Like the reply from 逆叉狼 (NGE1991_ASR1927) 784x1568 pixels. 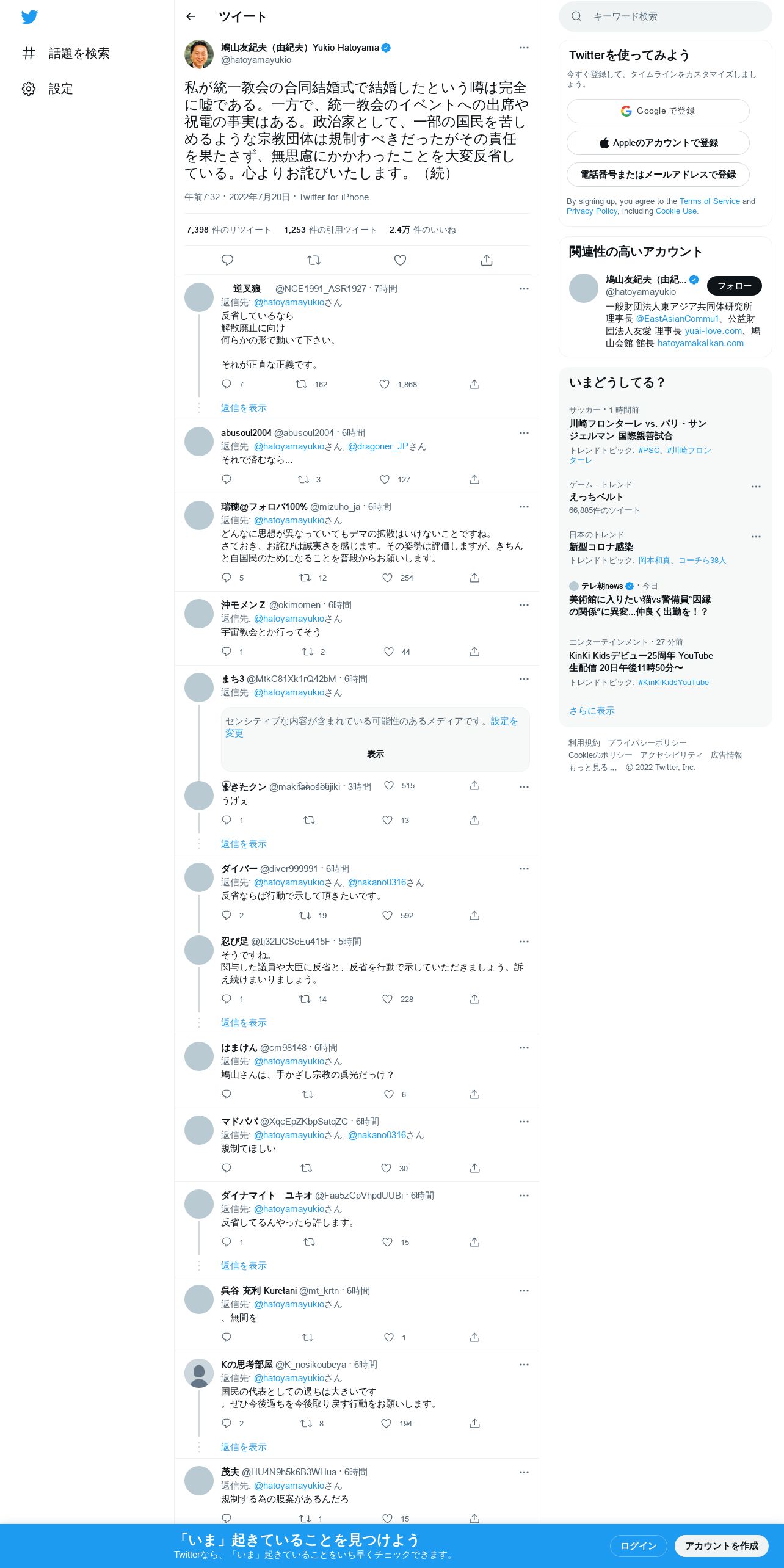click(385, 385)
